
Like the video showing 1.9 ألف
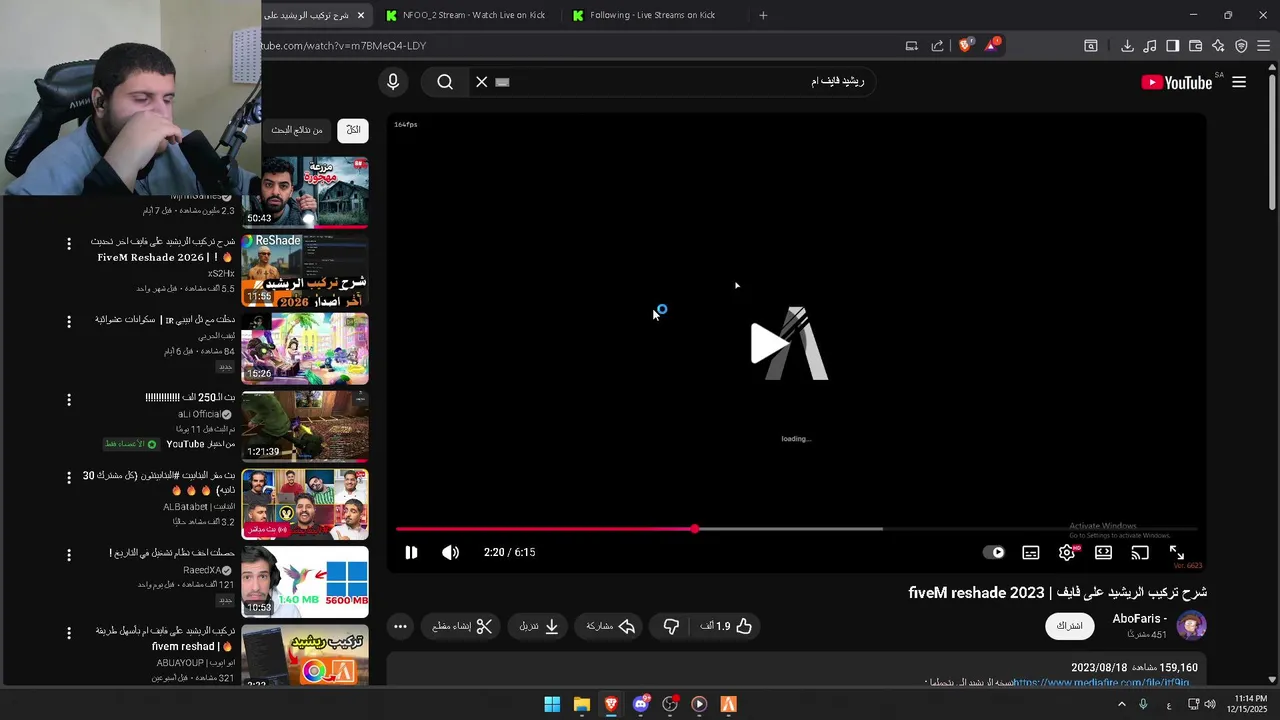[727, 626]
